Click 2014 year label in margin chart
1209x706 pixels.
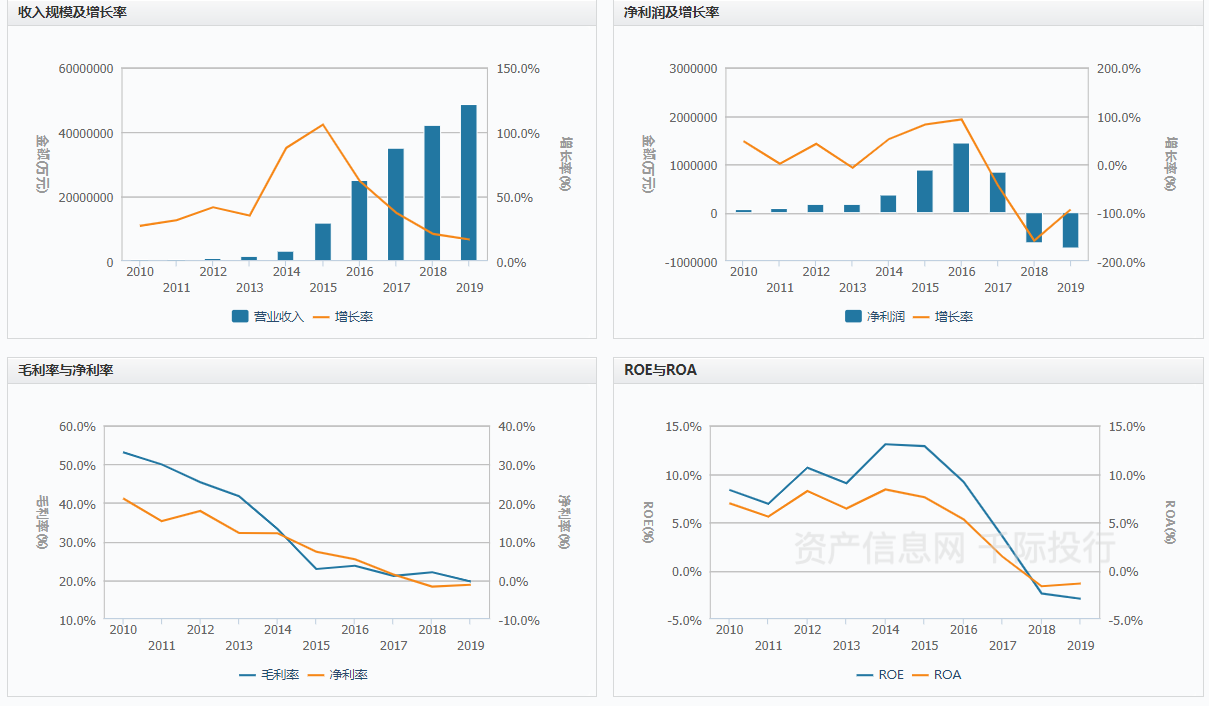tap(278, 630)
